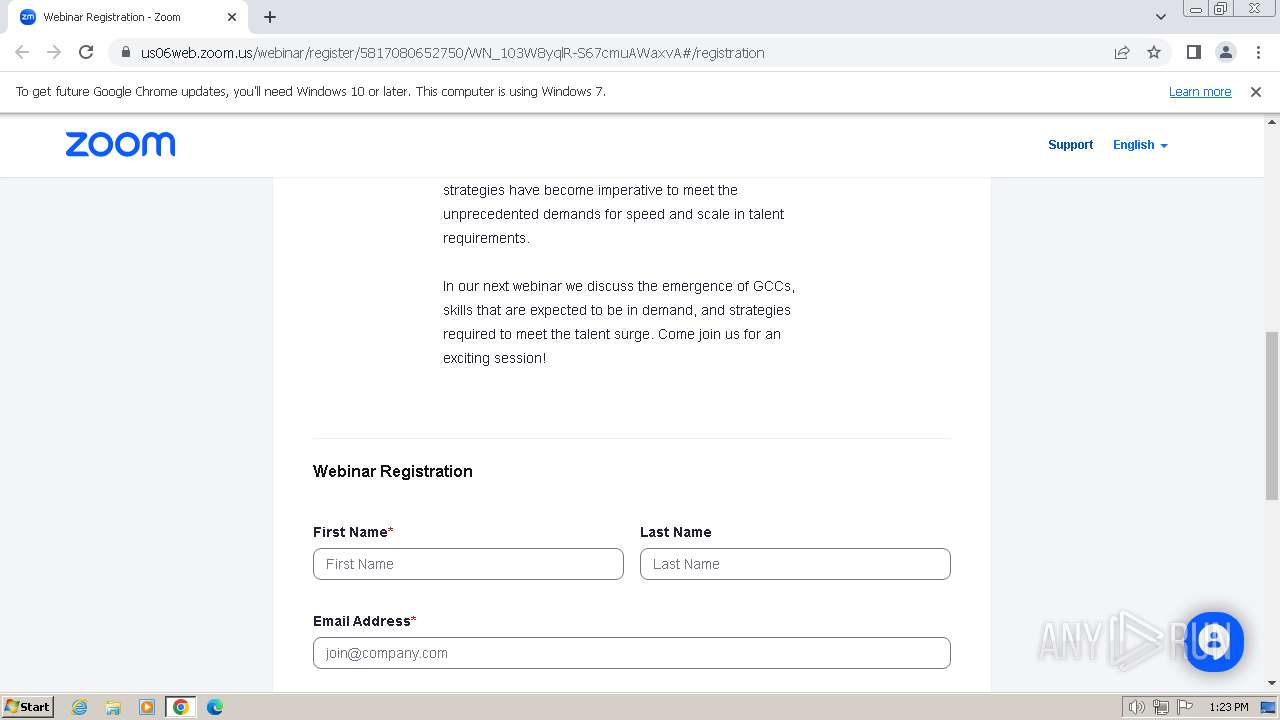Focus the First Name input field
The height and width of the screenshot is (720, 1280).
tap(468, 564)
